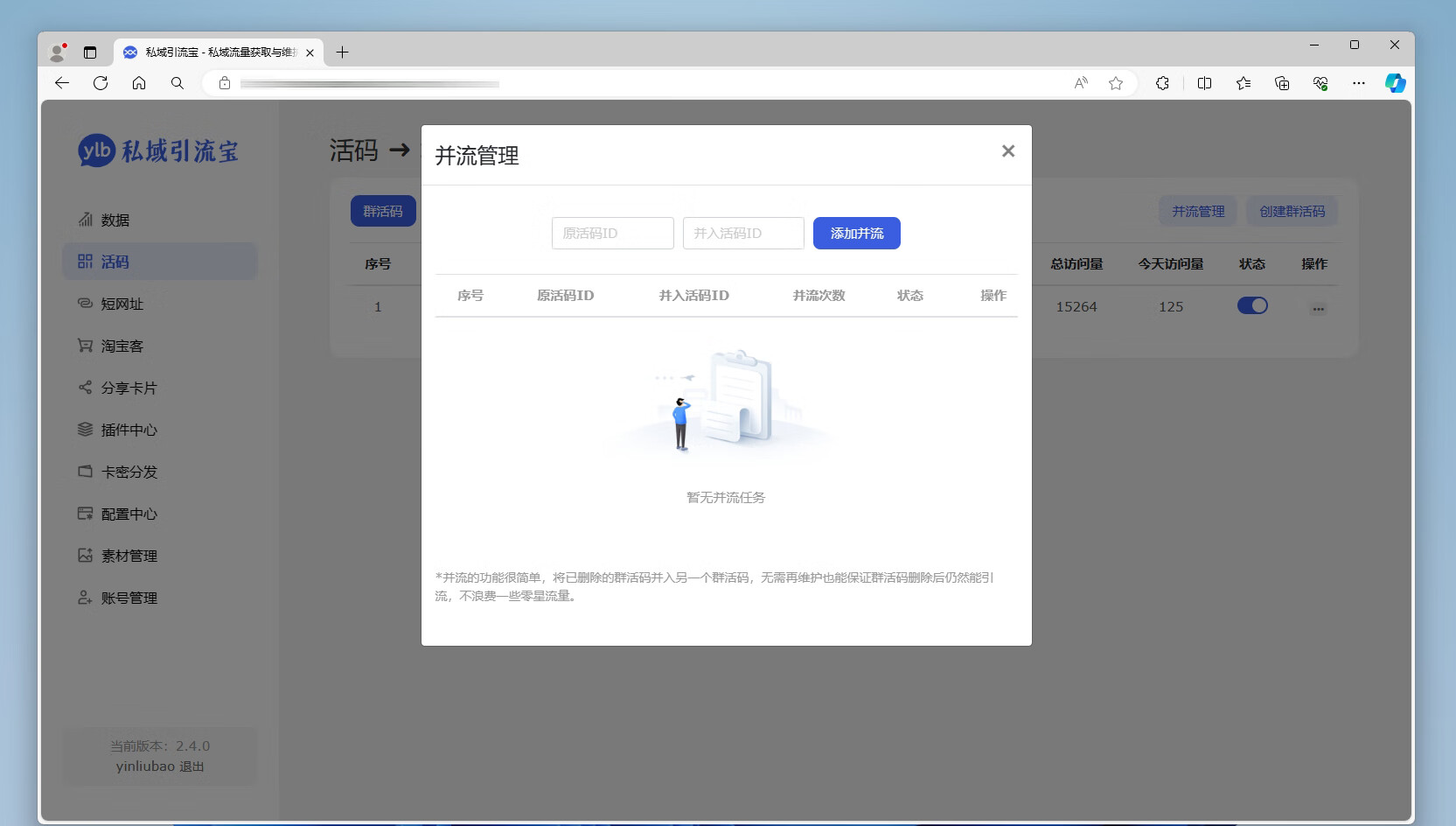Open the browser Settings and more menu
The image size is (1456, 826).
pos(1359,83)
